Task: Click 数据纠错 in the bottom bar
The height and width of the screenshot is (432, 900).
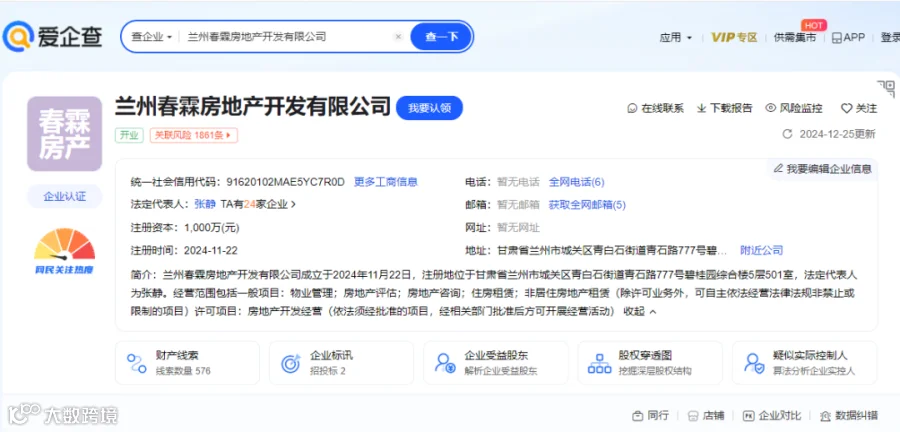Action: [849, 415]
